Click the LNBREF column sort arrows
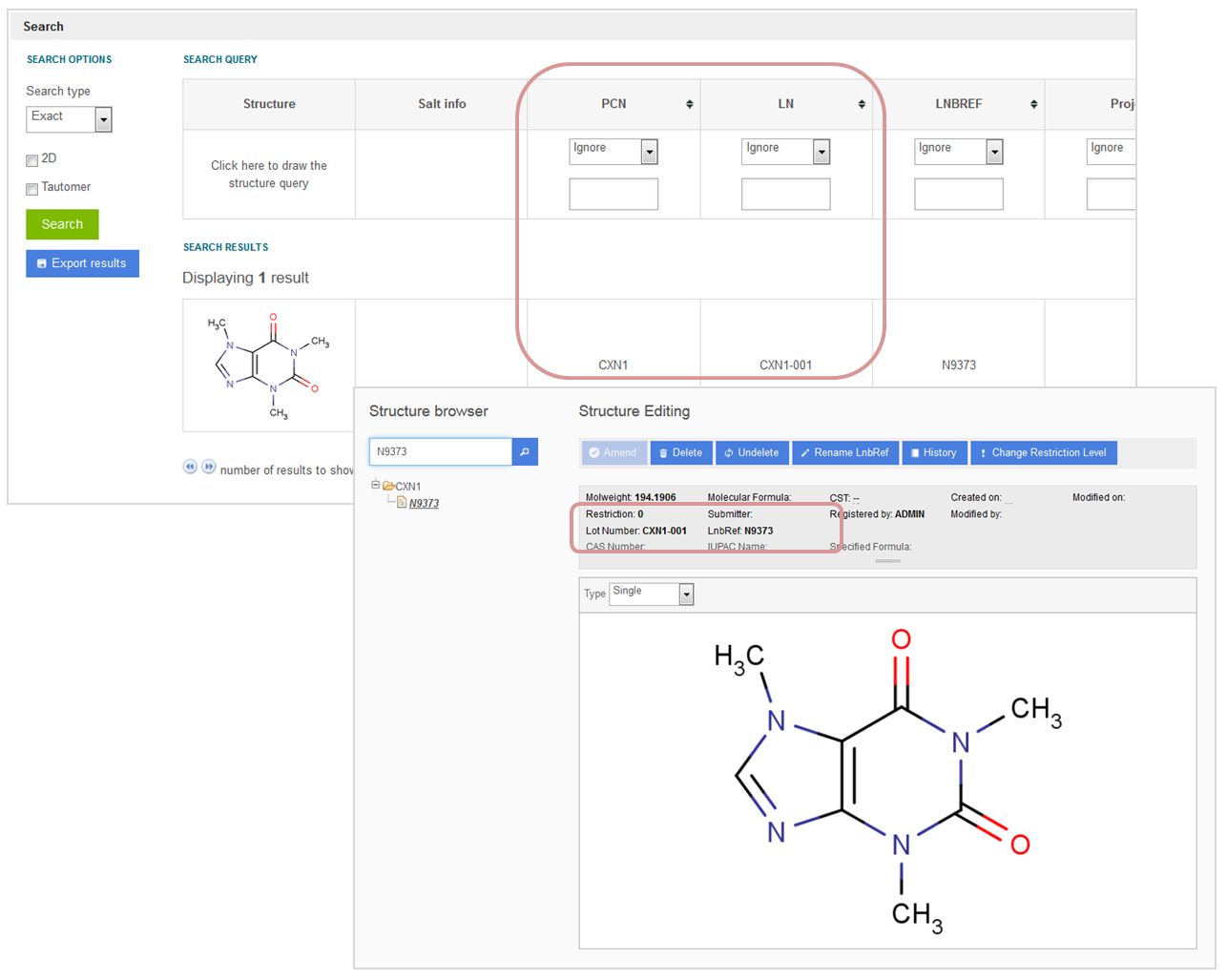This screenshot has width=1227, height=980. (1033, 104)
